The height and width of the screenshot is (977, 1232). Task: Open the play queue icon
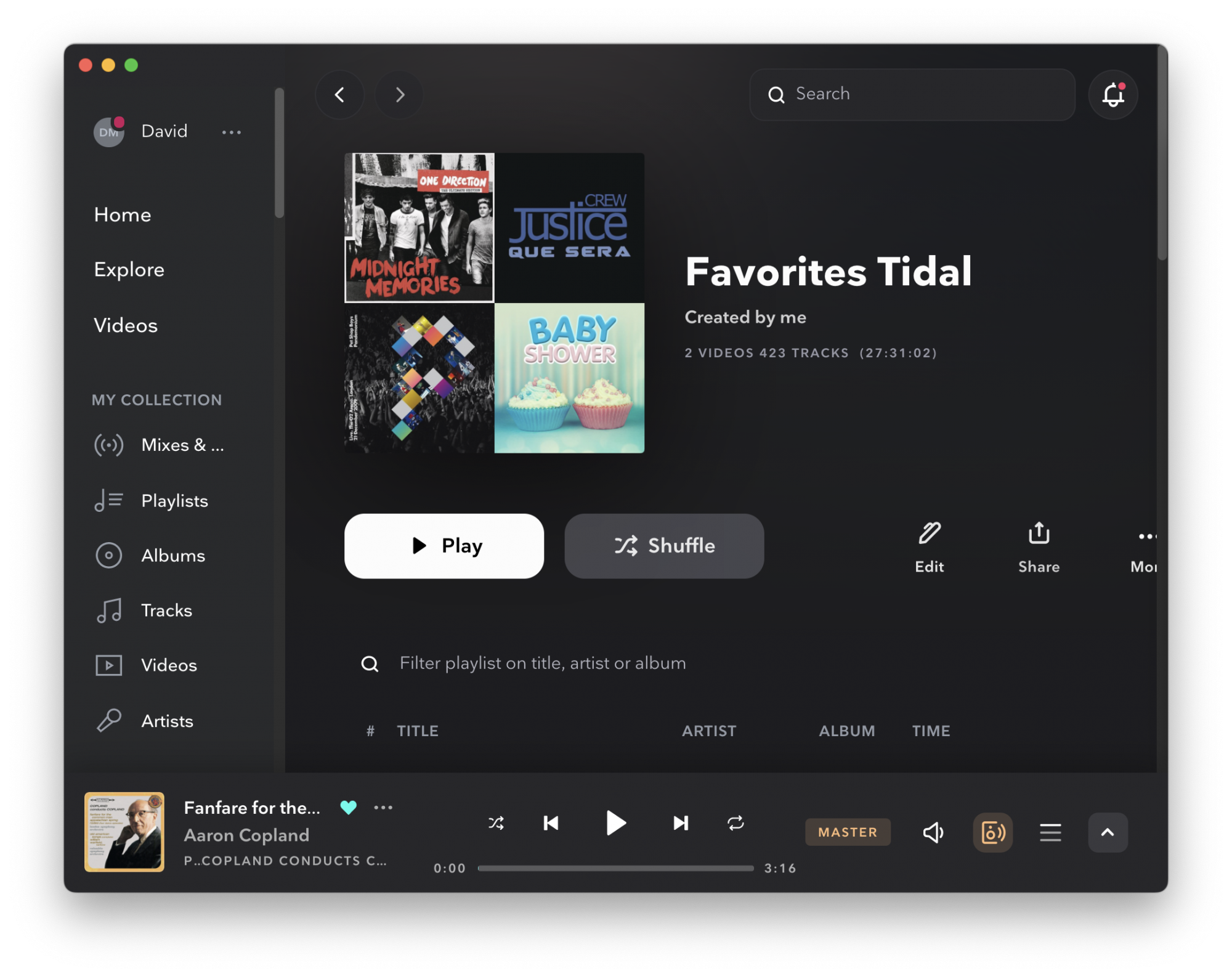click(x=1050, y=833)
